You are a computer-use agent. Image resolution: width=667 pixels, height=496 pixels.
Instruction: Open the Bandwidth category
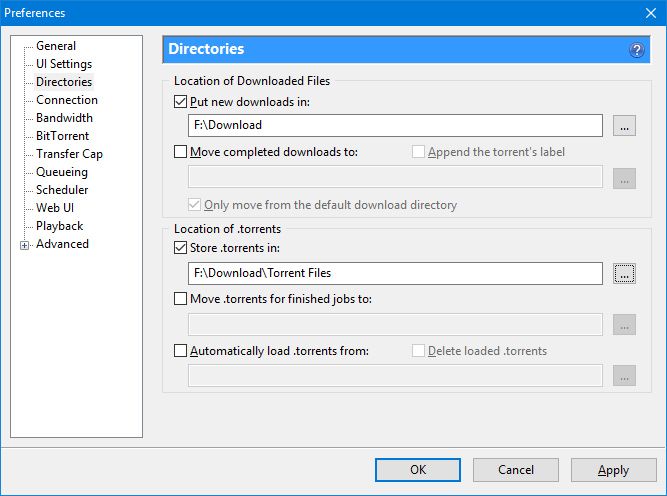point(64,118)
